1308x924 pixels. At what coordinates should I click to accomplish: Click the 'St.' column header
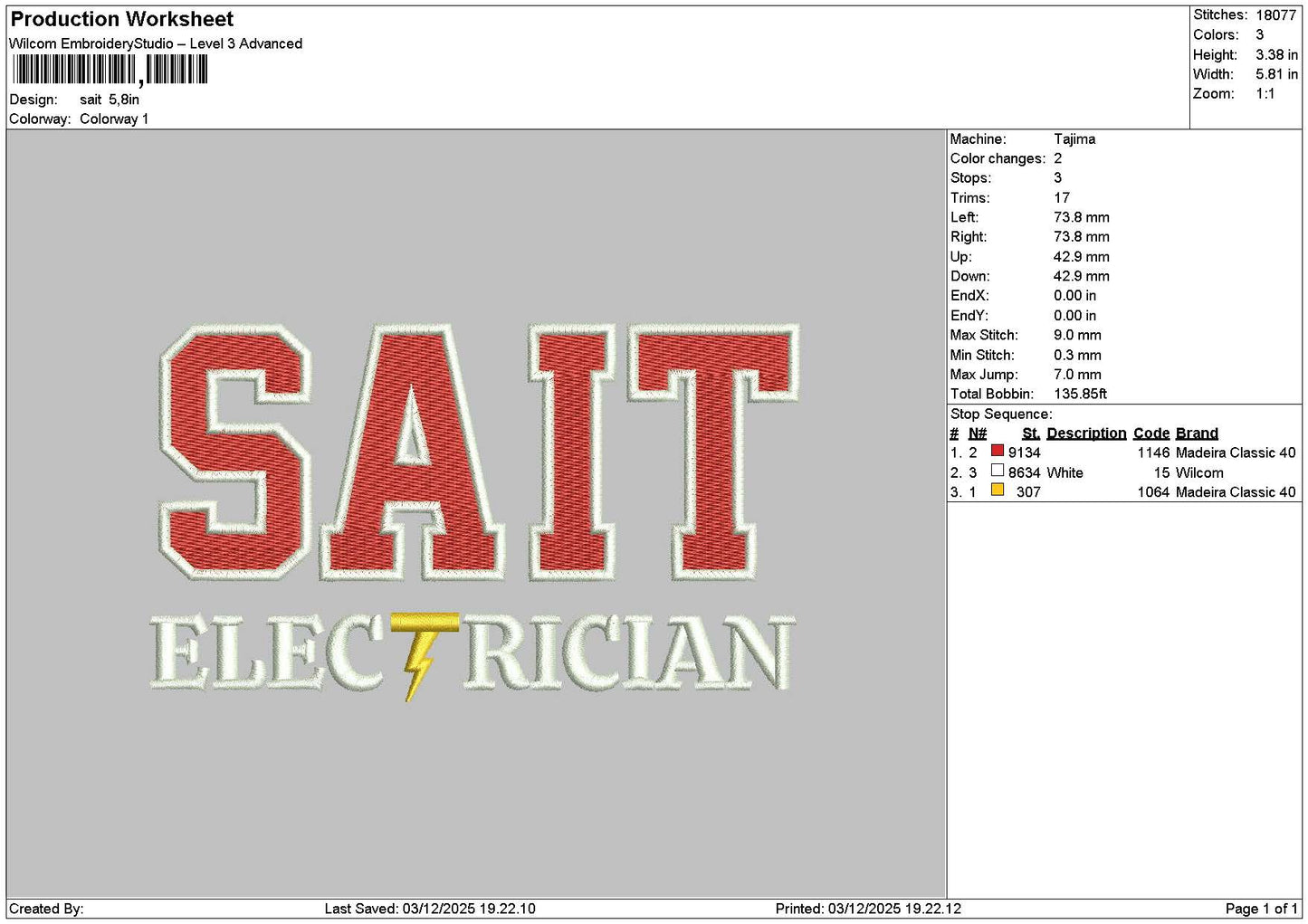pyautogui.click(x=1031, y=433)
